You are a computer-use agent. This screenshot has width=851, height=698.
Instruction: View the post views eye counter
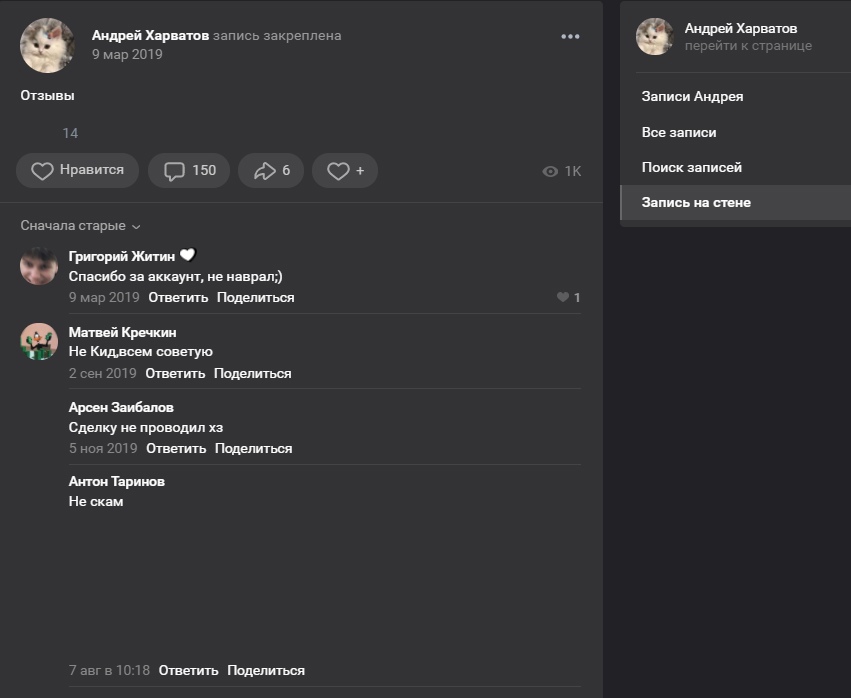click(561, 171)
